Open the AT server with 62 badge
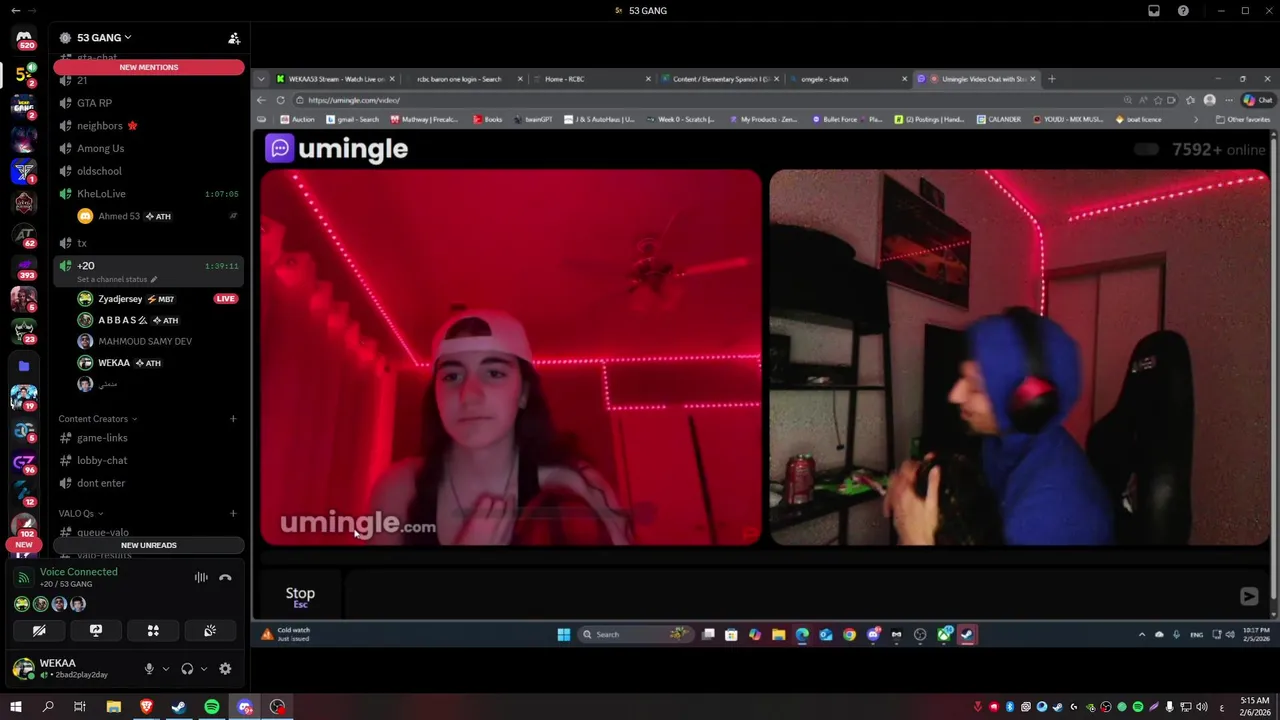Viewport: 1280px width, 720px height. pyautogui.click(x=24, y=235)
